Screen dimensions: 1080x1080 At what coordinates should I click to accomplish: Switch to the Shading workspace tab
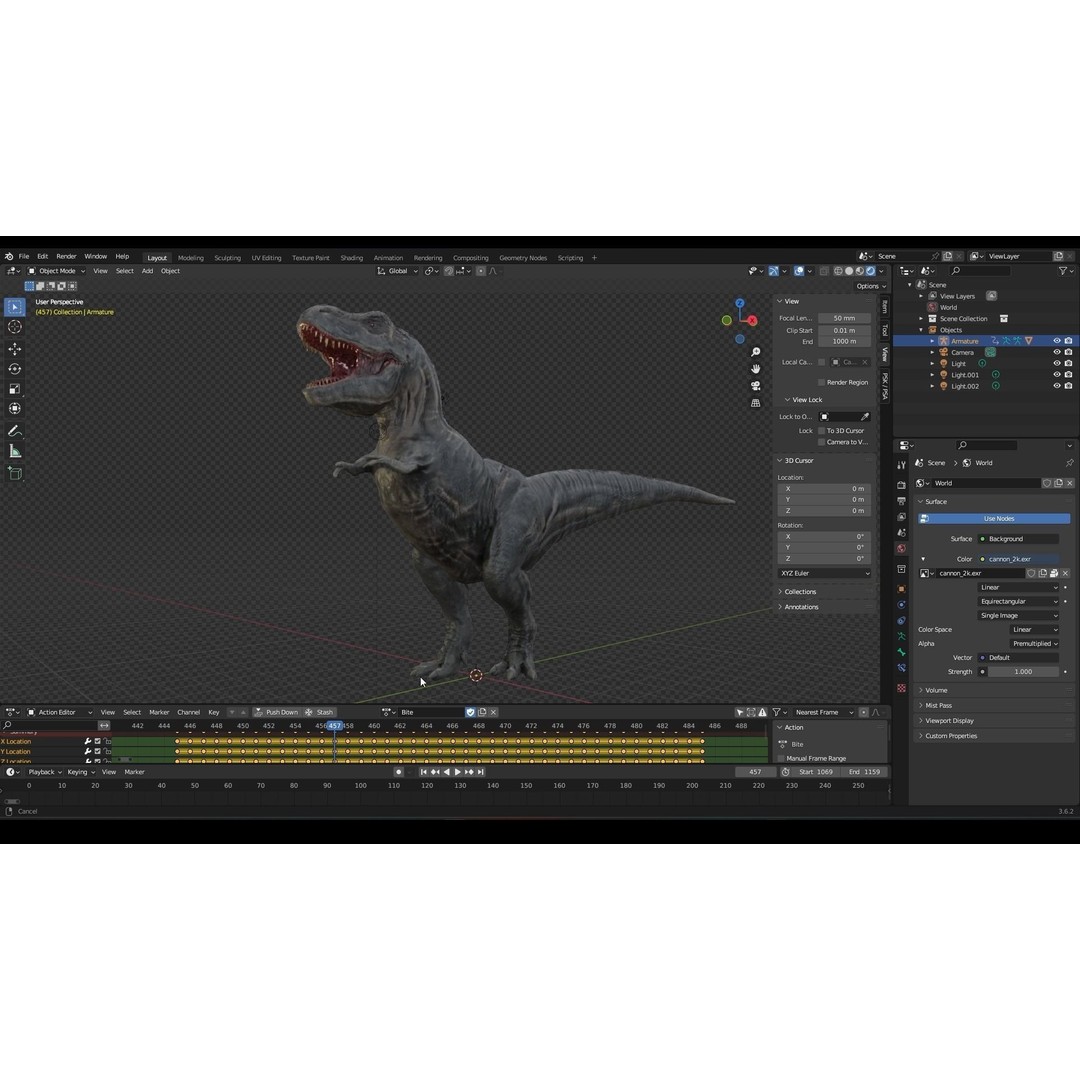351,258
